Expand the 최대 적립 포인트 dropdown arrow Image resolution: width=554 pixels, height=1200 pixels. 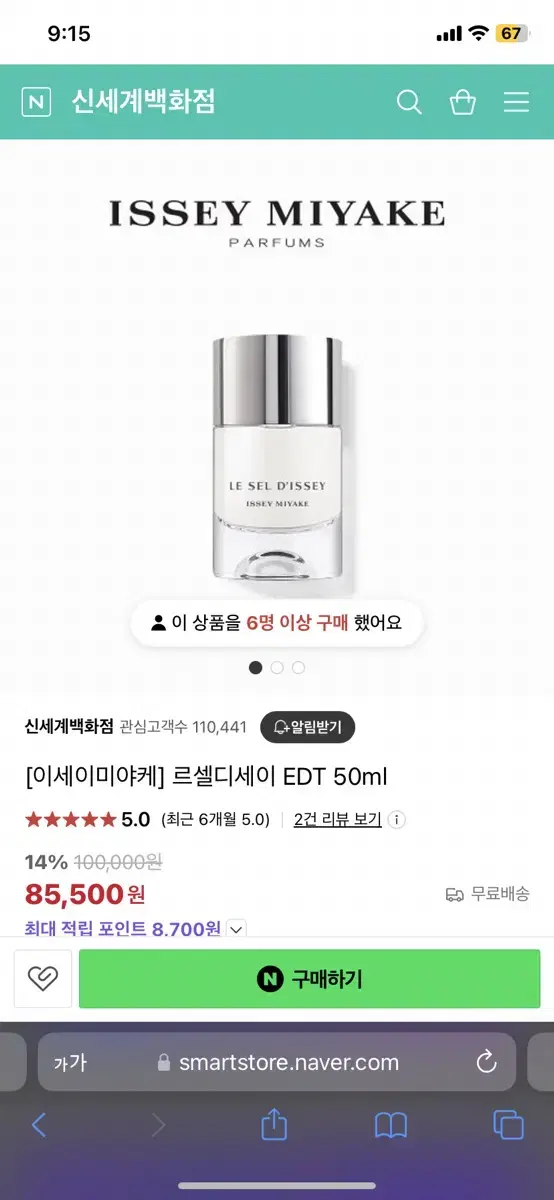236,929
